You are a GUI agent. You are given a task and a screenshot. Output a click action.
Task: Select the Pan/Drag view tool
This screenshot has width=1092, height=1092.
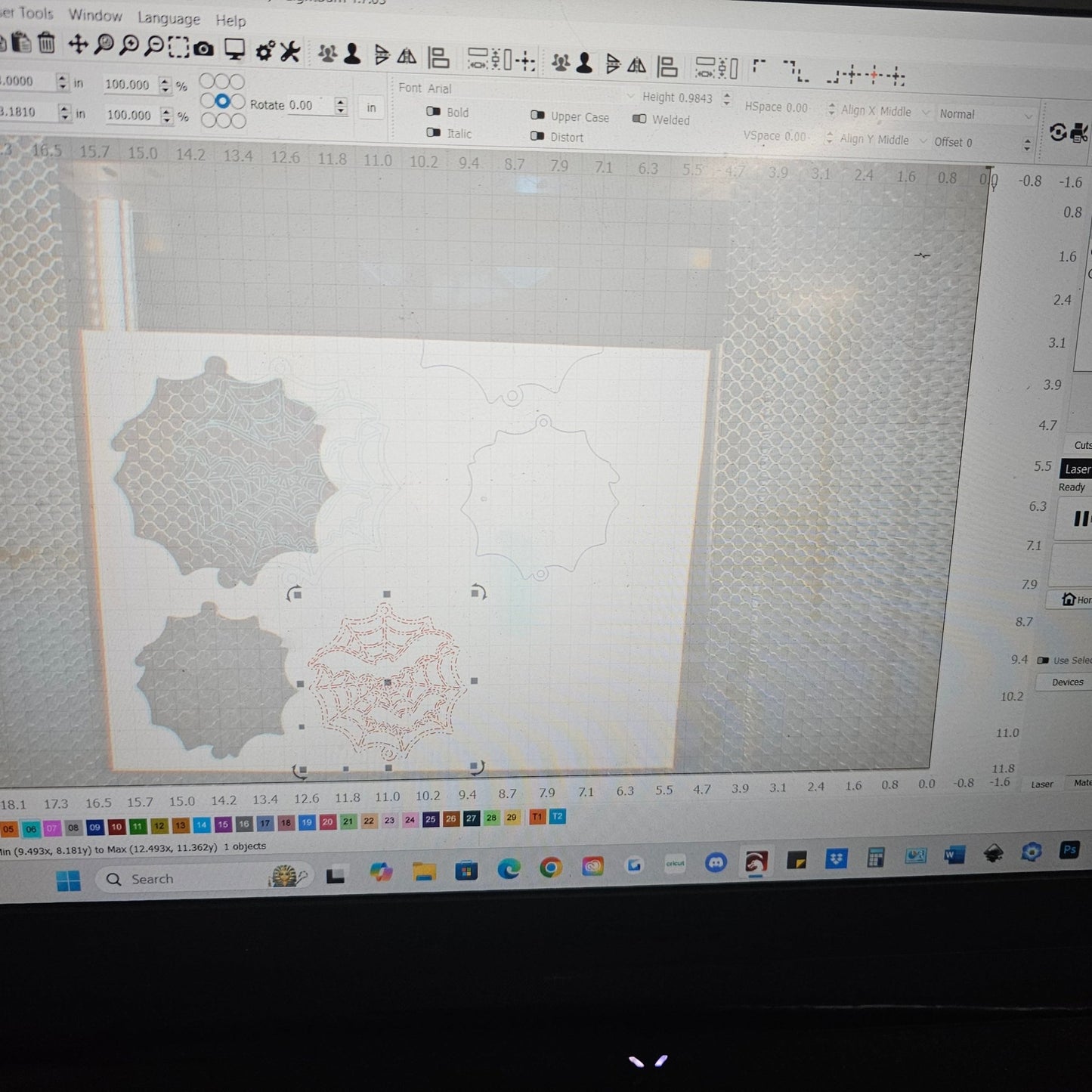pos(78,44)
